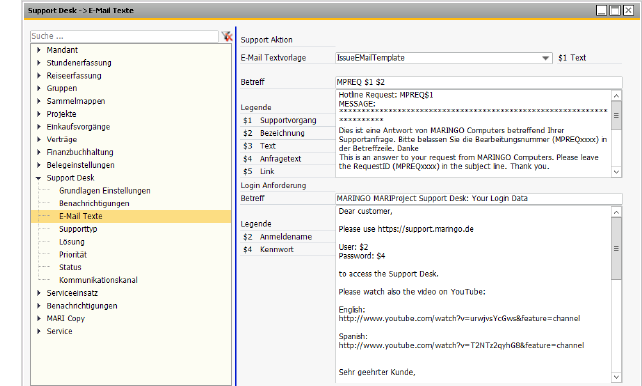Click the $4 Kennwort legend row
The width and height of the screenshot is (642, 386).
pos(287,249)
